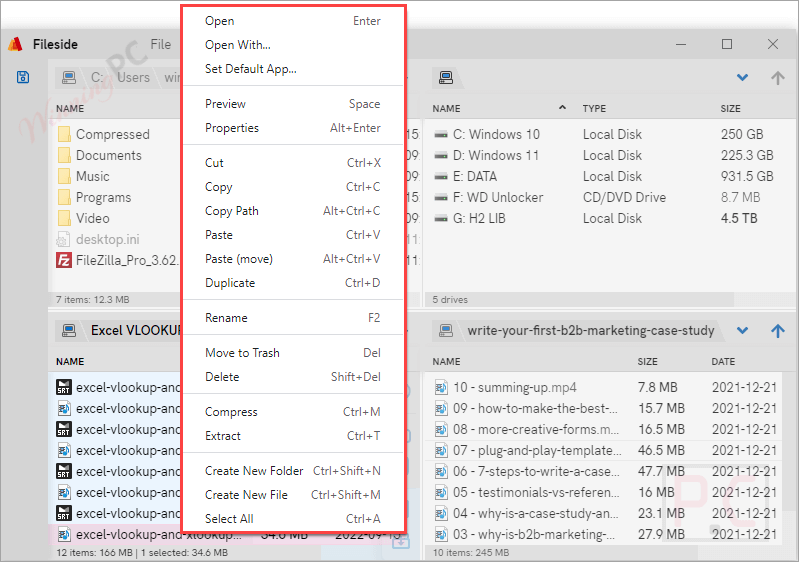Screen dimensions: 799x562
Task: Choose Extract in context menu
Action: 293,436
